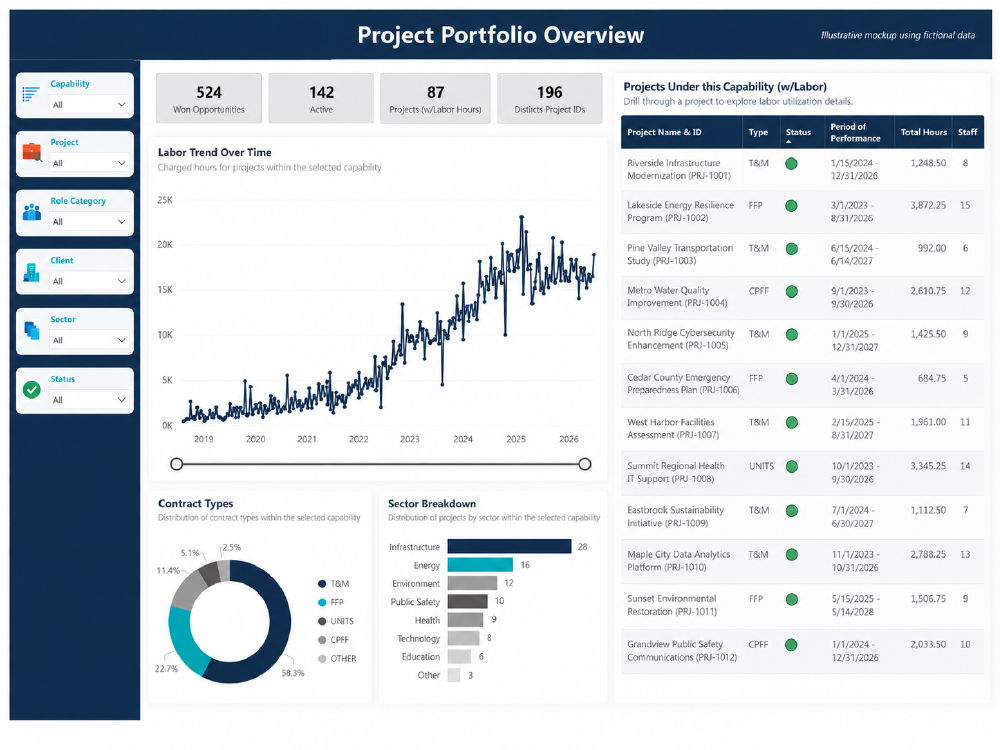Click the teal 22.7% donut segment
Image resolution: width=1000 pixels, height=750 pixels.
(184, 640)
